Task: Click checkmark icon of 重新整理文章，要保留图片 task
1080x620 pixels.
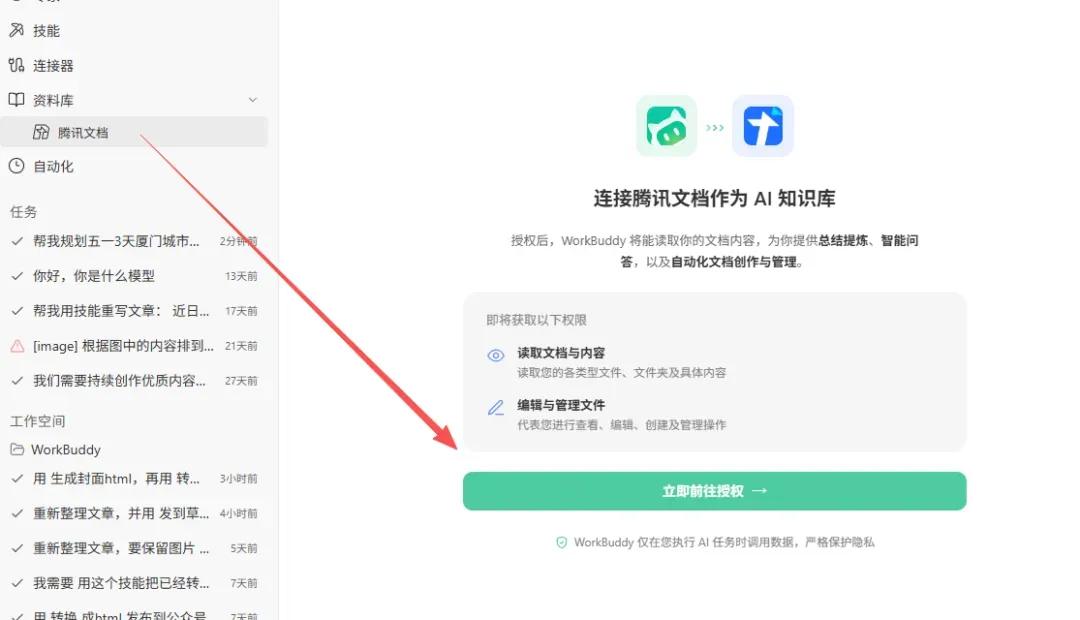Action: [x=17, y=548]
